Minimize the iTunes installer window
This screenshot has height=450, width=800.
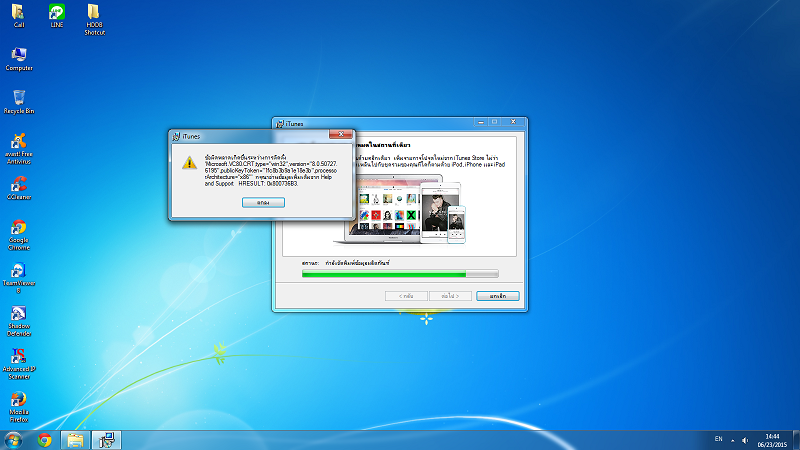click(x=481, y=121)
